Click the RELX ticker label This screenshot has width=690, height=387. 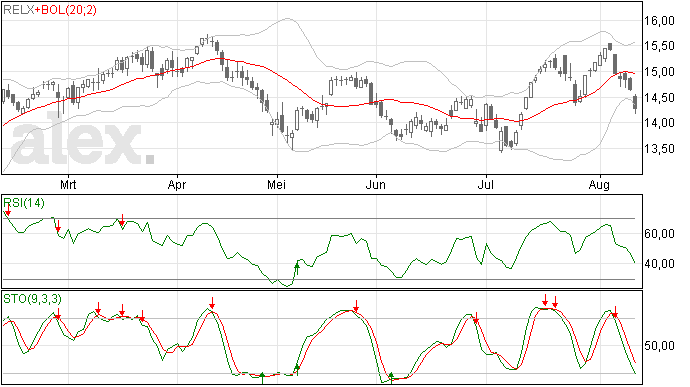point(19,10)
